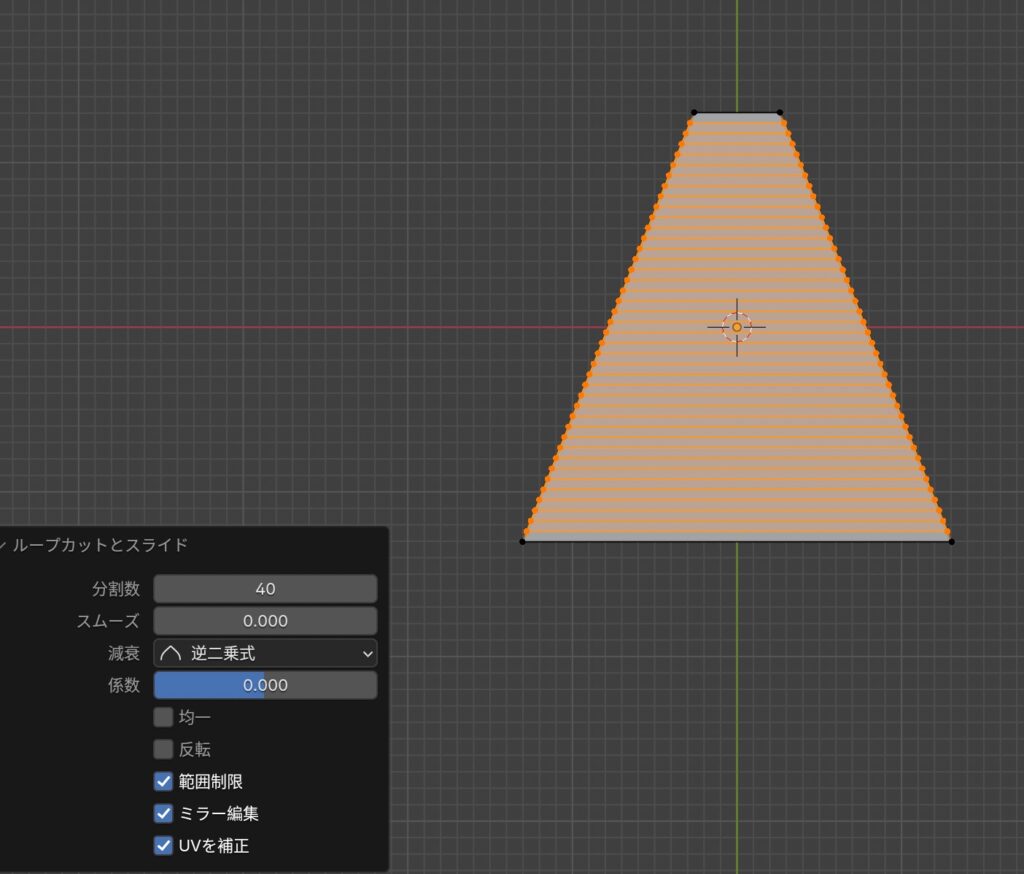Select the top-right black vertex of the mesh
Viewport: 1024px width, 874px height.
point(779,112)
